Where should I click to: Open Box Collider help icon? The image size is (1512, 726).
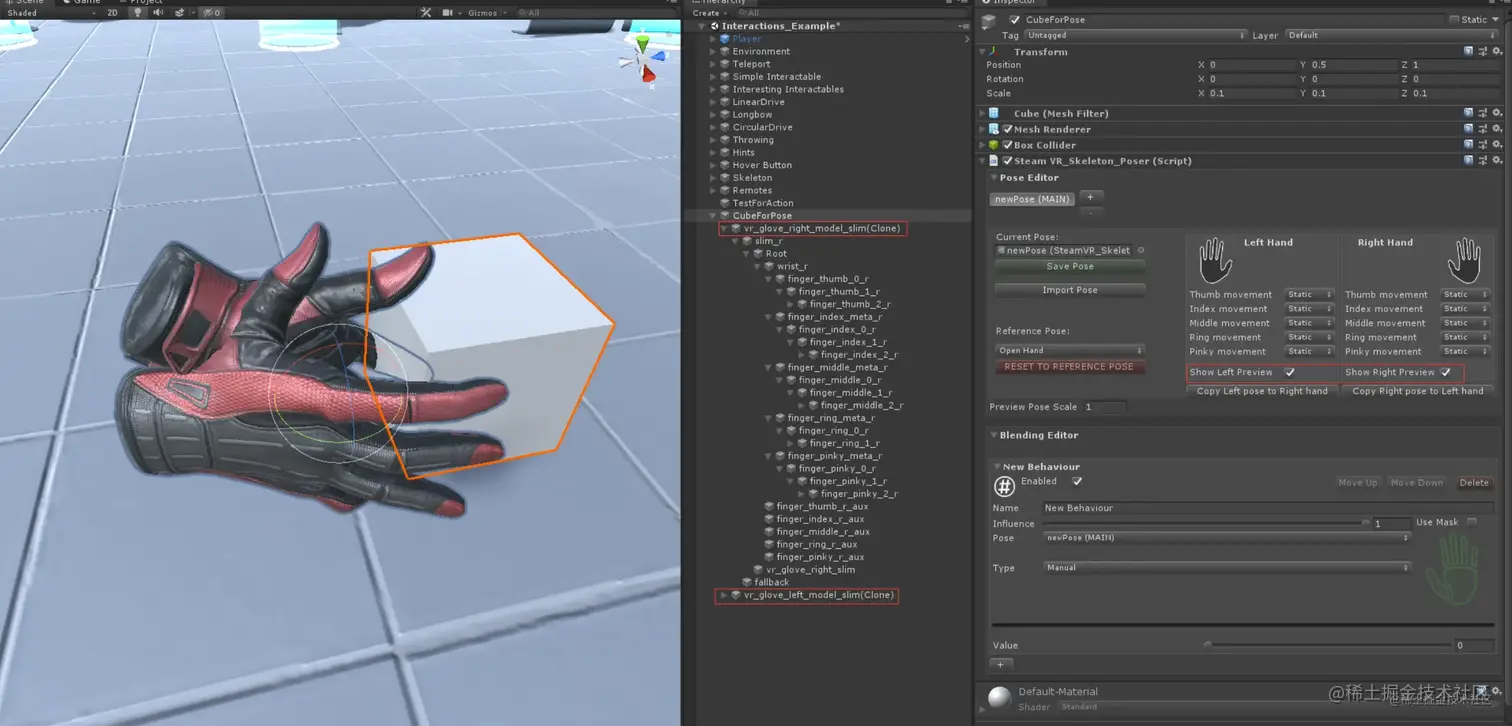point(1468,145)
